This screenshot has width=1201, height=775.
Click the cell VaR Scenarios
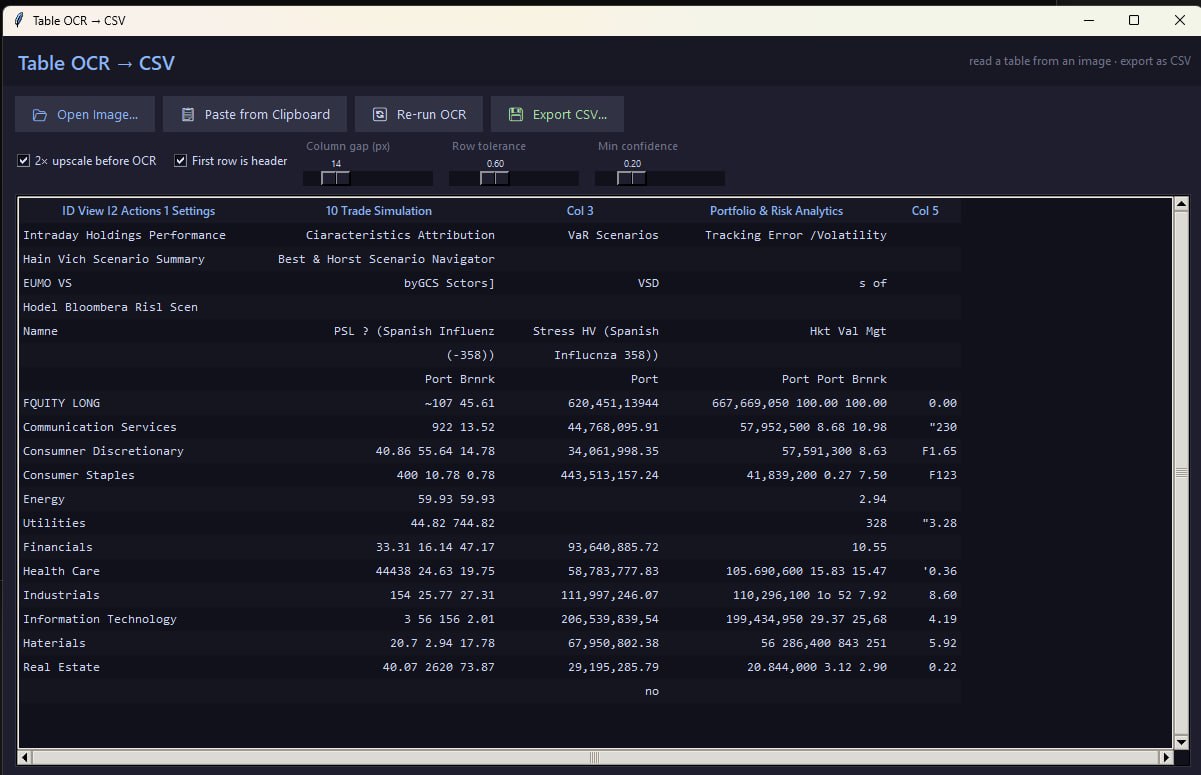click(x=613, y=235)
